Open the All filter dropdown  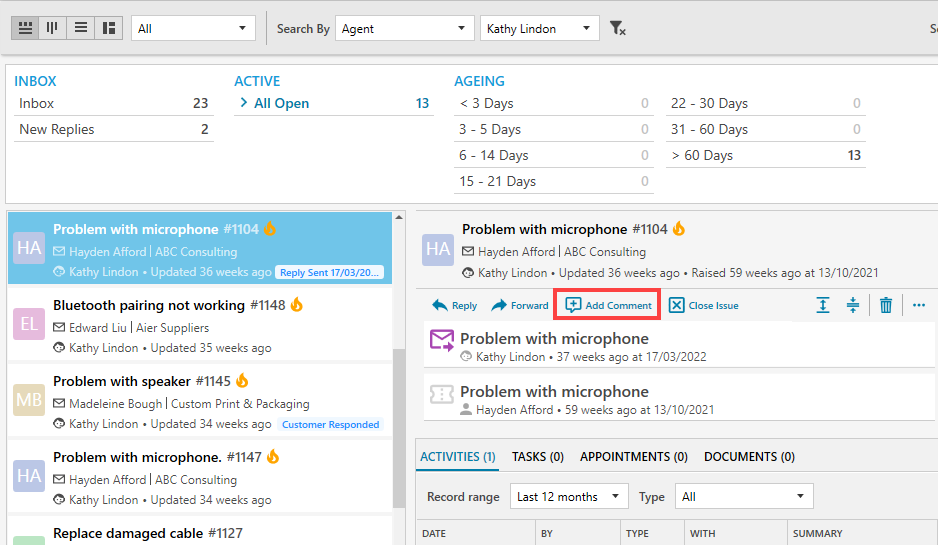[x=193, y=28]
